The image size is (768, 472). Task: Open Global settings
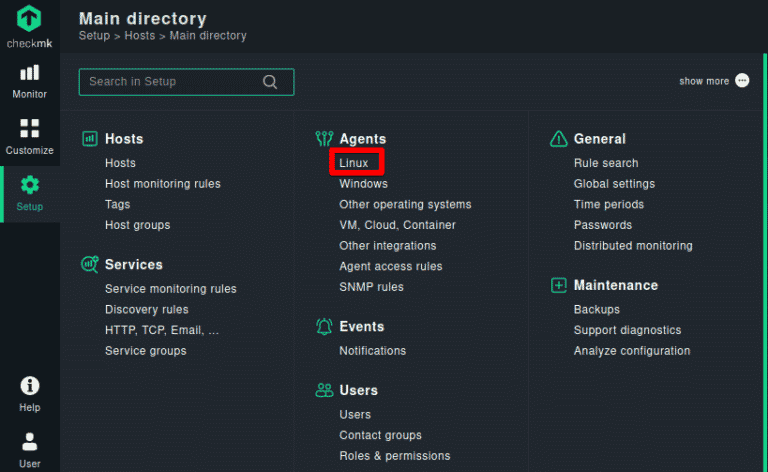(x=614, y=184)
